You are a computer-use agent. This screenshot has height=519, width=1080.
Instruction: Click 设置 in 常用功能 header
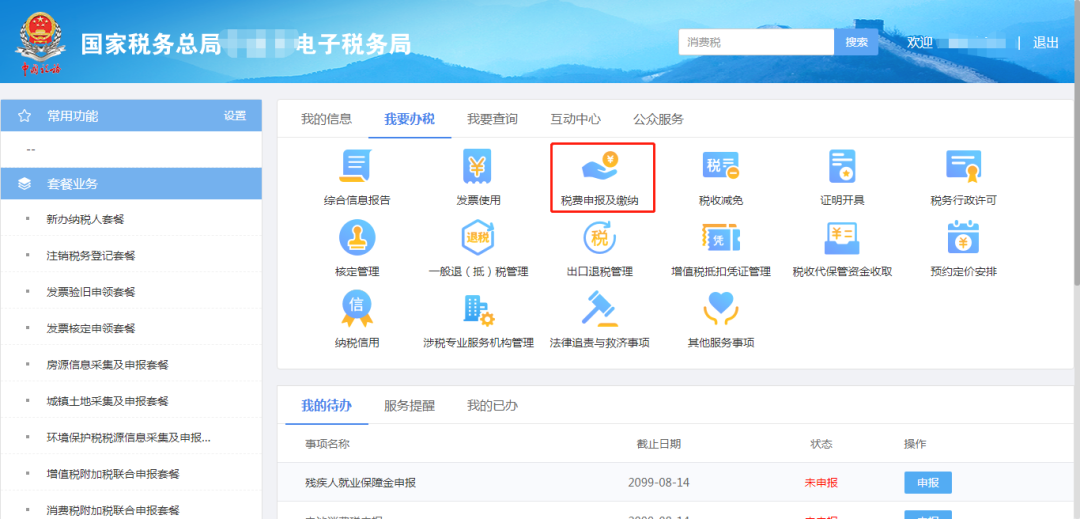pyautogui.click(x=235, y=116)
